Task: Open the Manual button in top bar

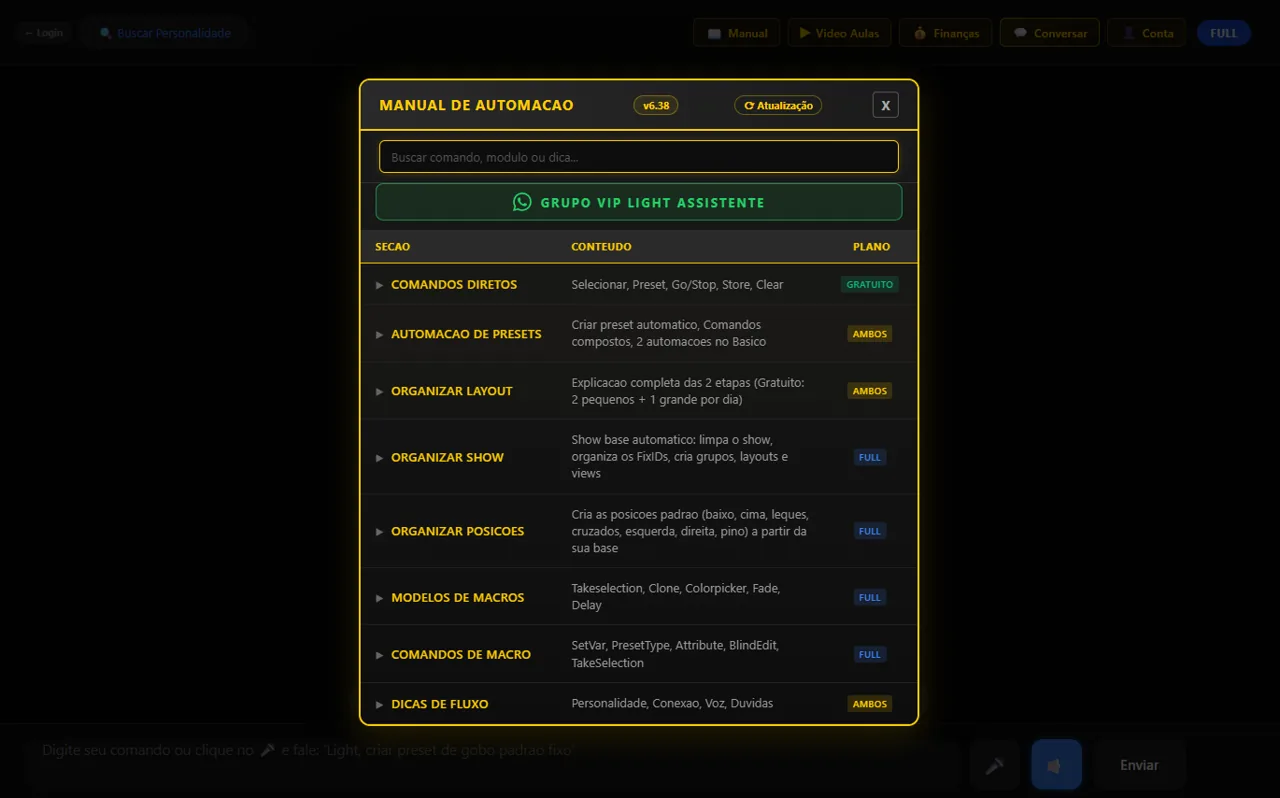Action: 737,33
